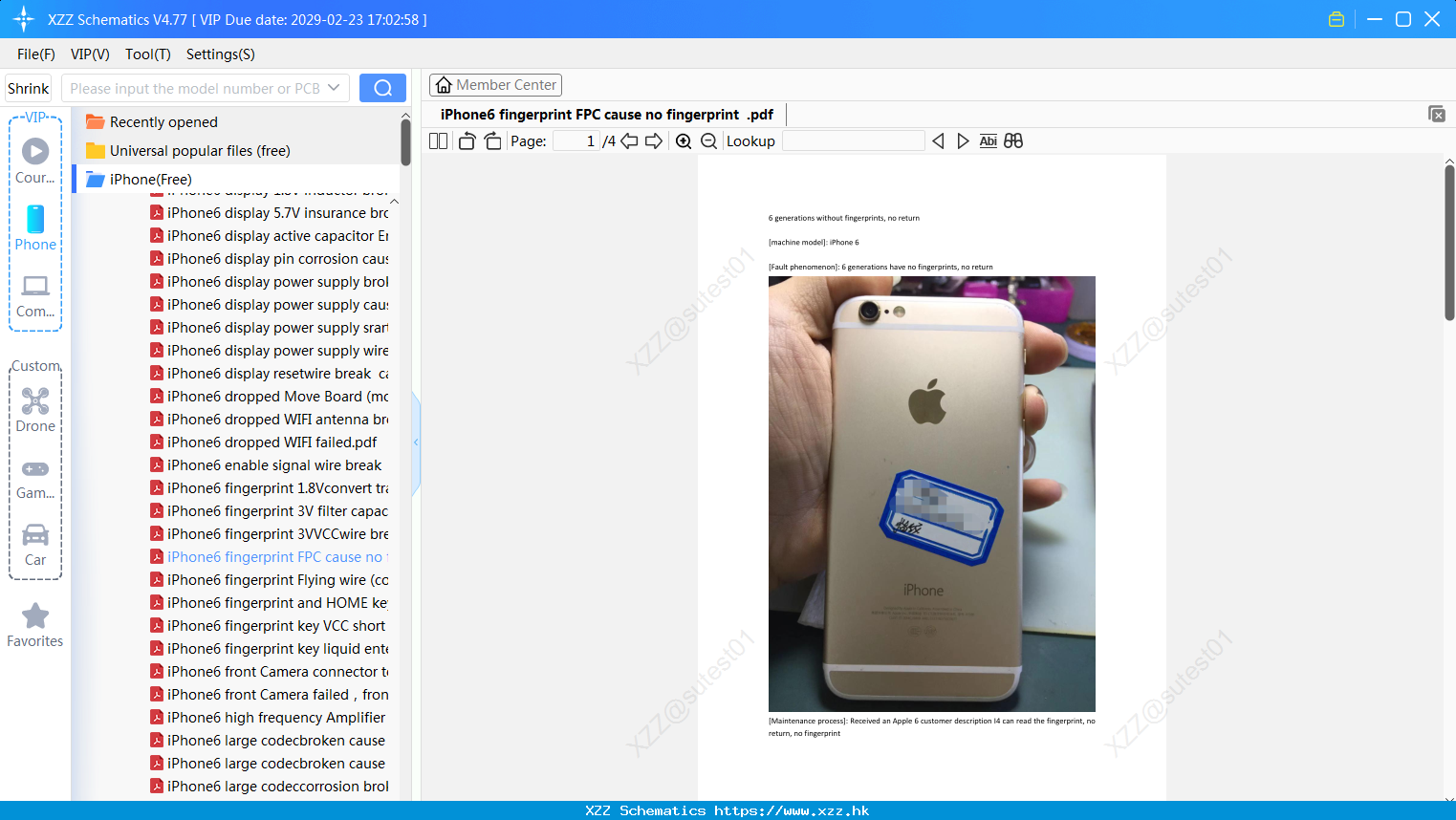Image resolution: width=1456 pixels, height=820 pixels.
Task: Open Universal popular files (free) folder
Action: (x=188, y=151)
